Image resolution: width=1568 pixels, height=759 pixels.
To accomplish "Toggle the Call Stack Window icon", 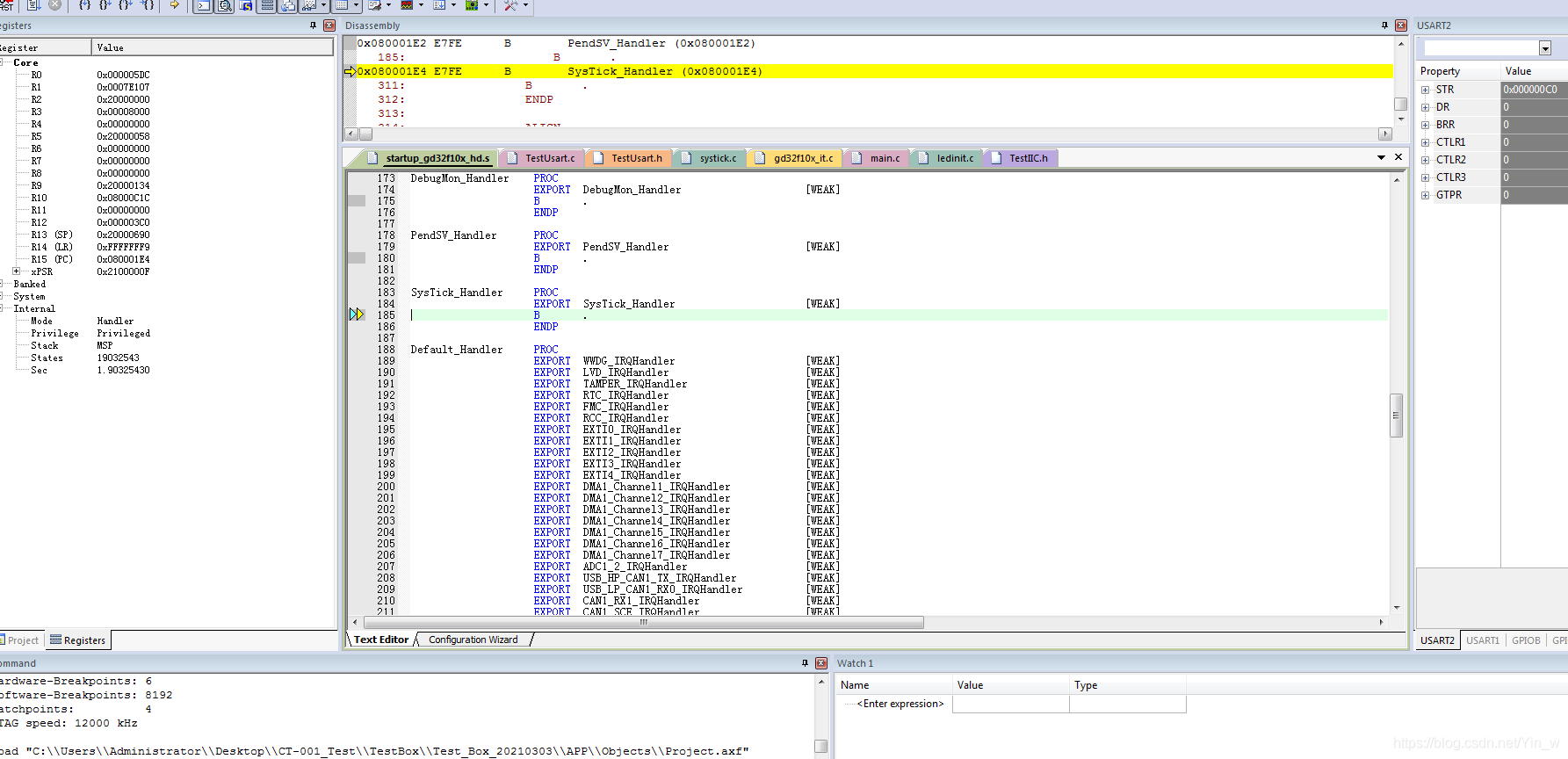I will (287, 5).
